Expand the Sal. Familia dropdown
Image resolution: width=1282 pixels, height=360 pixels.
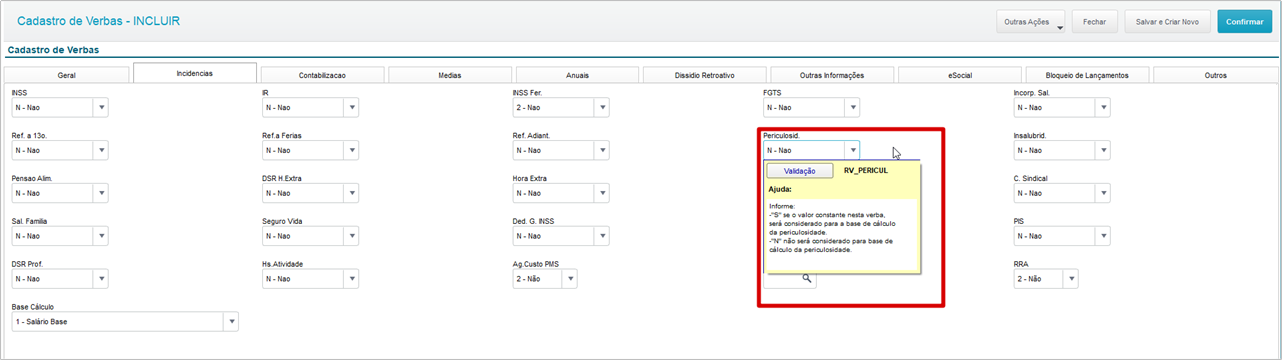[x=100, y=236]
